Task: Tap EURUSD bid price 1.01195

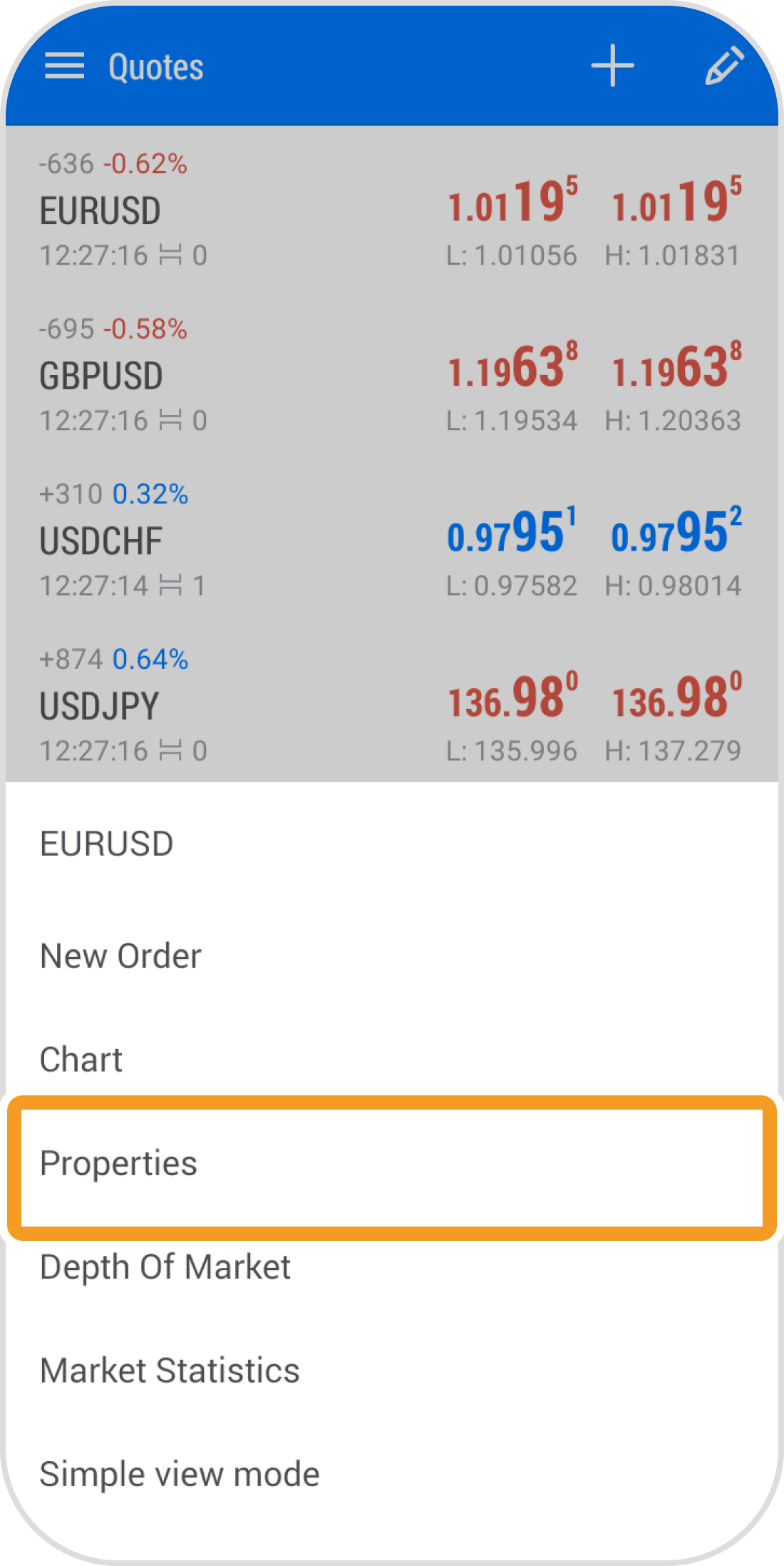Action: (512, 203)
